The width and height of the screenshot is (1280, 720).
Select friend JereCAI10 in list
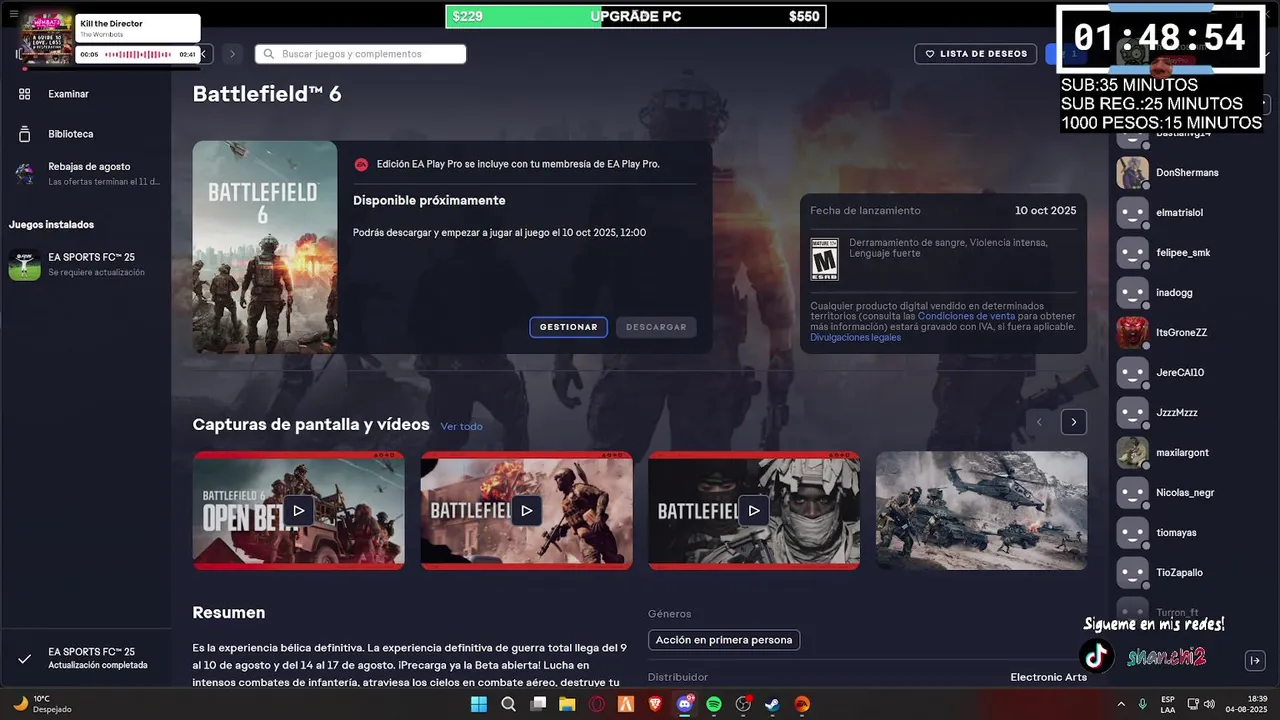(1180, 372)
